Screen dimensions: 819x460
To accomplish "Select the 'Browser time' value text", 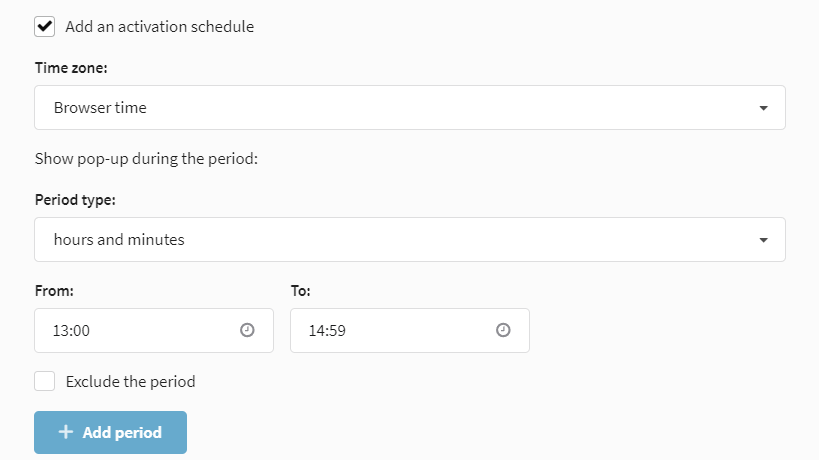I will coord(100,108).
